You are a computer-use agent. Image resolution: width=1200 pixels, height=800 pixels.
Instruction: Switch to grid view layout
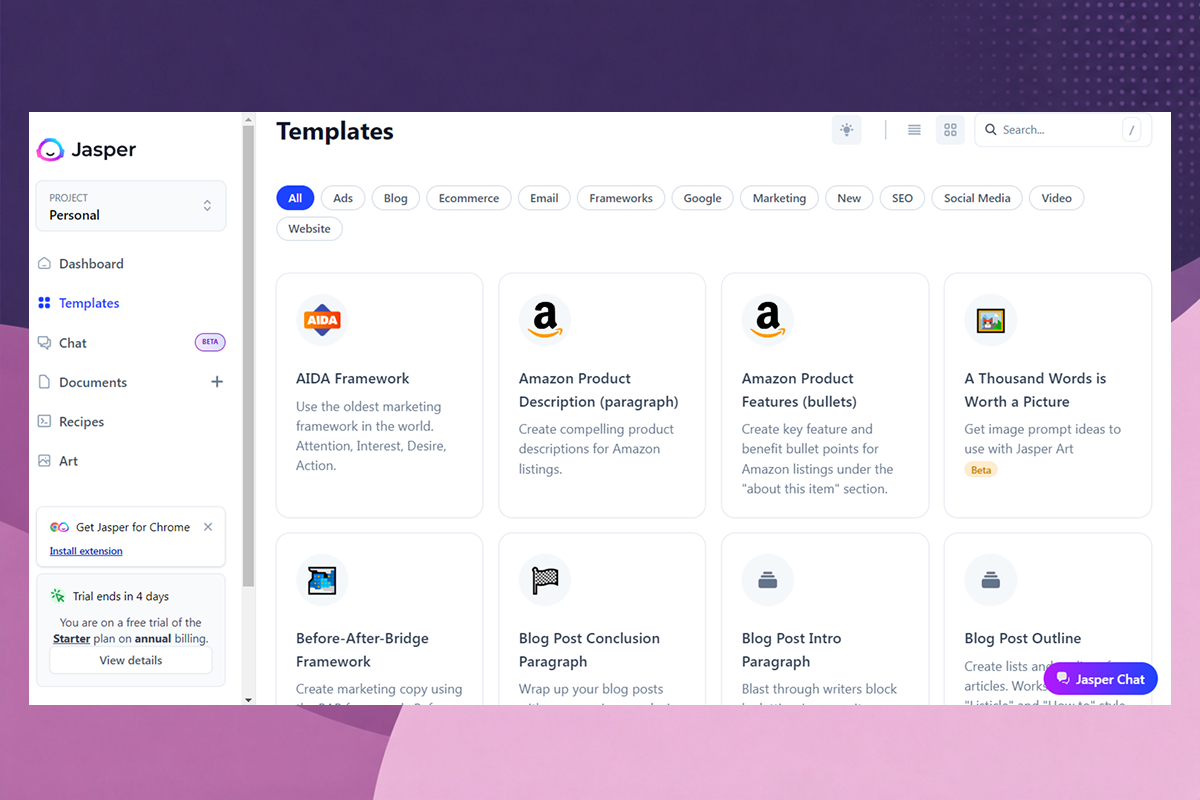[x=950, y=130]
